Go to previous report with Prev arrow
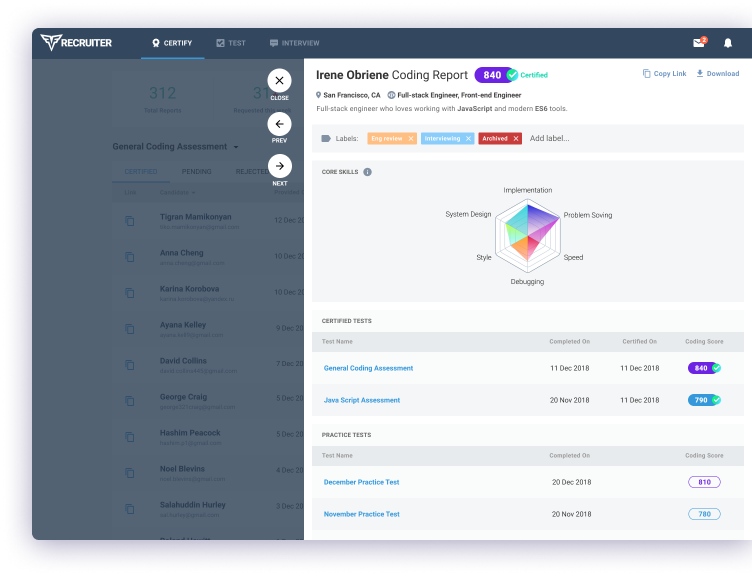The height and width of the screenshot is (576, 752). (279, 124)
